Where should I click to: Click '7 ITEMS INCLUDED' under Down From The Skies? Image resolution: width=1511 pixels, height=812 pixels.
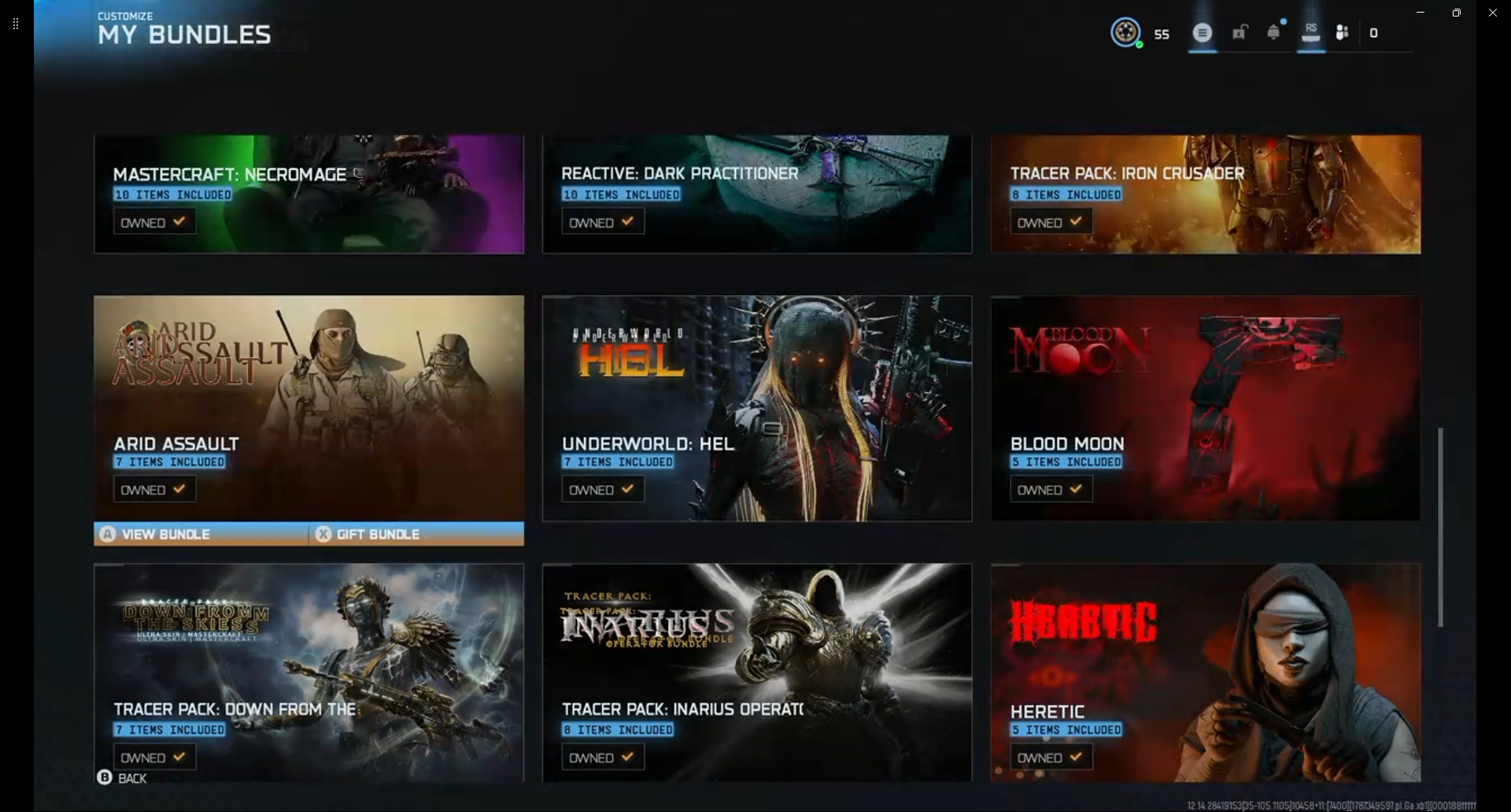[x=170, y=730]
